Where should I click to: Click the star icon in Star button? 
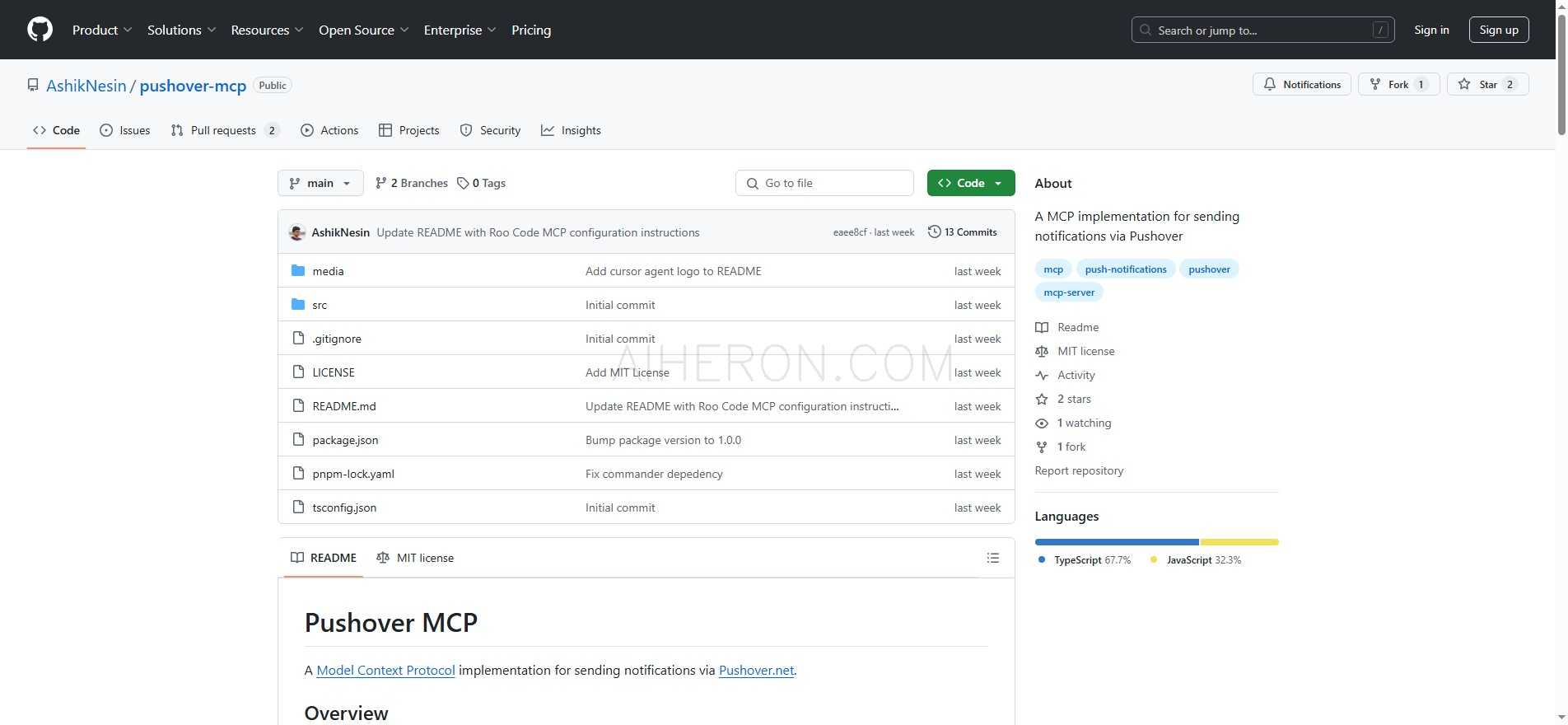pyautogui.click(x=1464, y=84)
